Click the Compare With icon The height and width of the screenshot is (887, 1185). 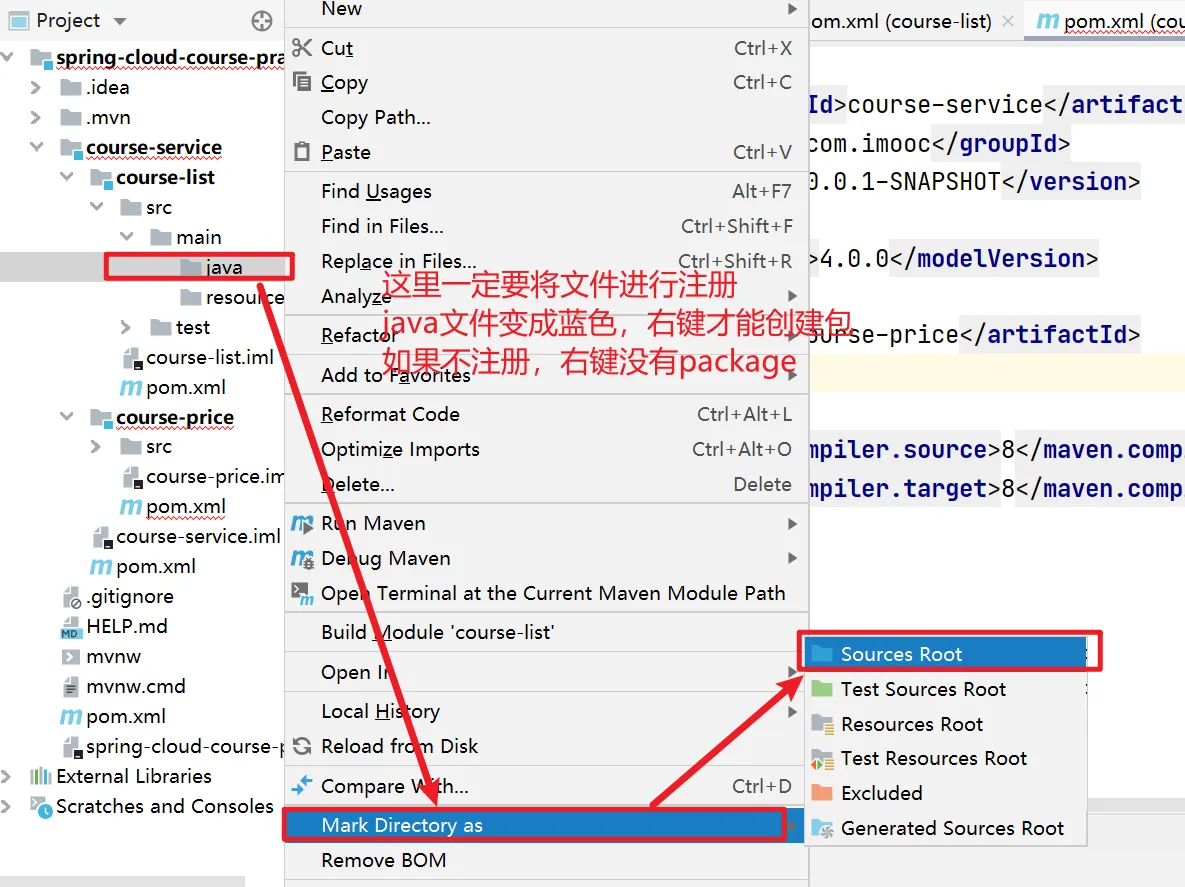302,786
